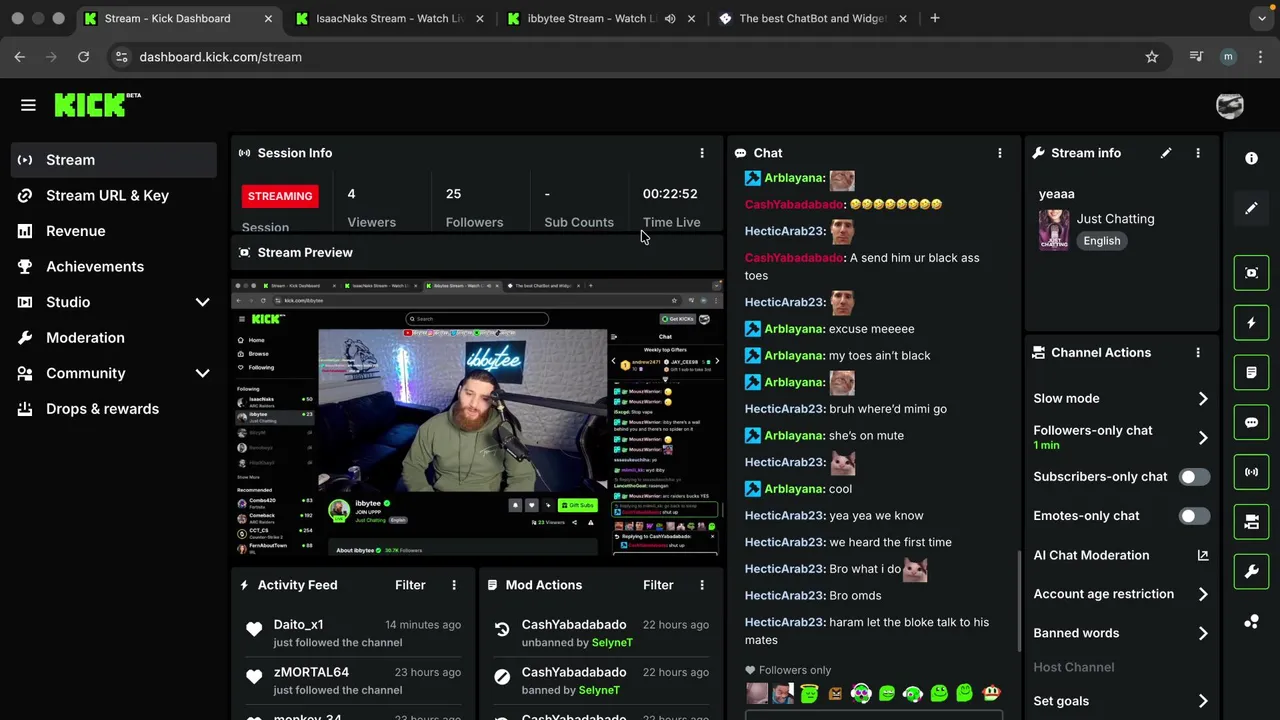The width and height of the screenshot is (1280, 720).
Task: Open Channel Actions three-dot options
Action: (1198, 353)
